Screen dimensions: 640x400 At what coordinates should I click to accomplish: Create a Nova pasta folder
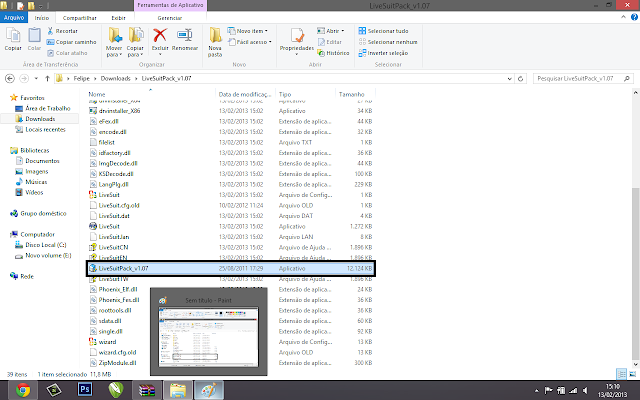tap(215, 42)
